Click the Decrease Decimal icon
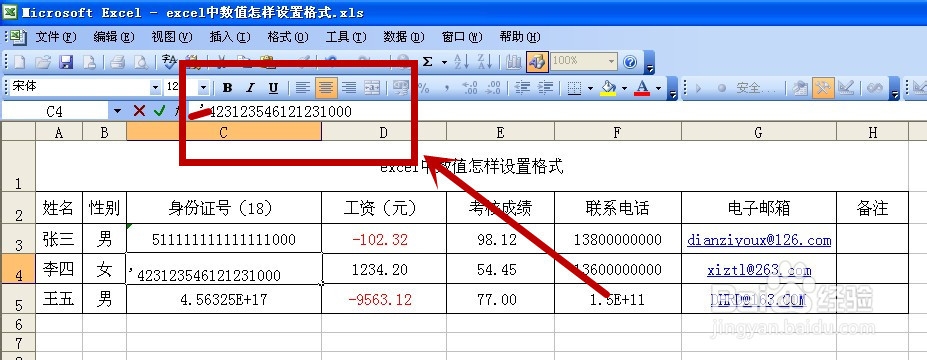Screen dimensions: 927x360 pos(493,88)
